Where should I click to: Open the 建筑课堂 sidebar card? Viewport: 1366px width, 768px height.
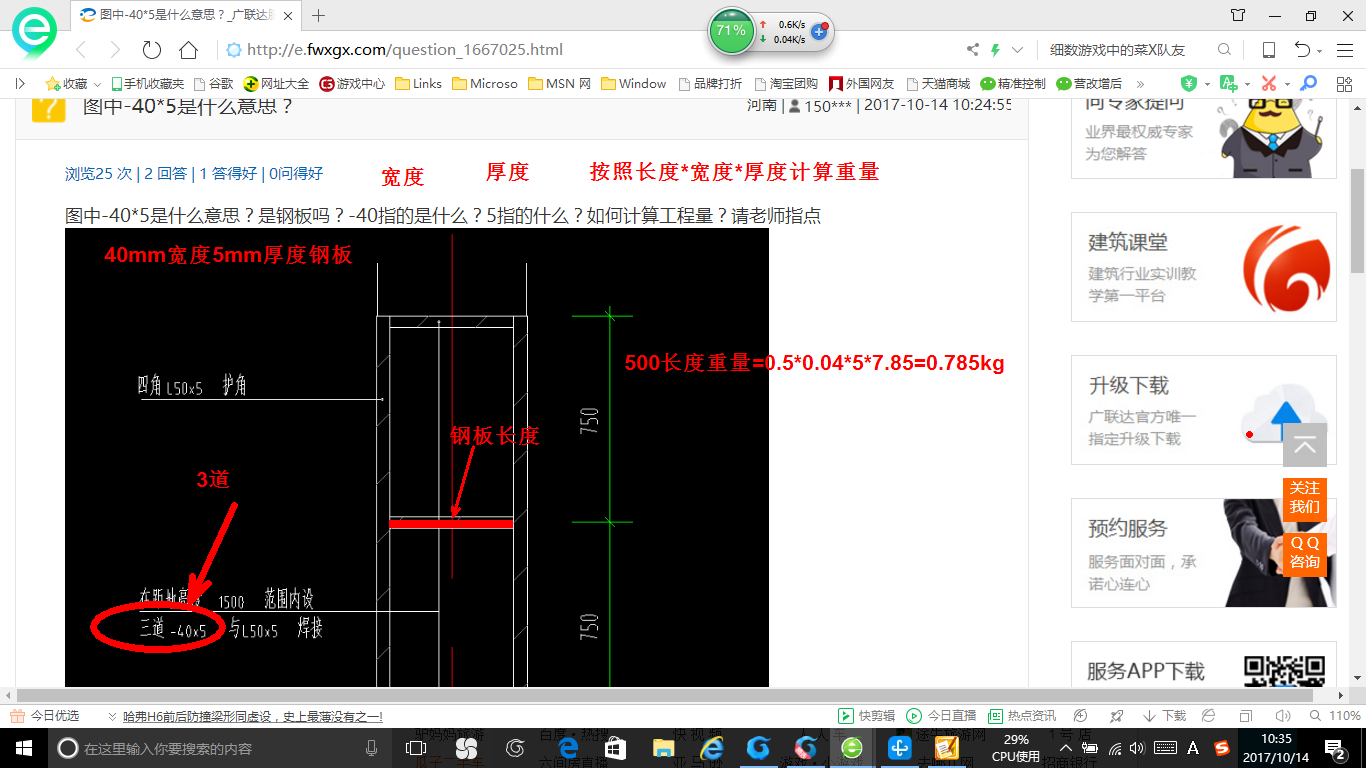coord(1204,267)
